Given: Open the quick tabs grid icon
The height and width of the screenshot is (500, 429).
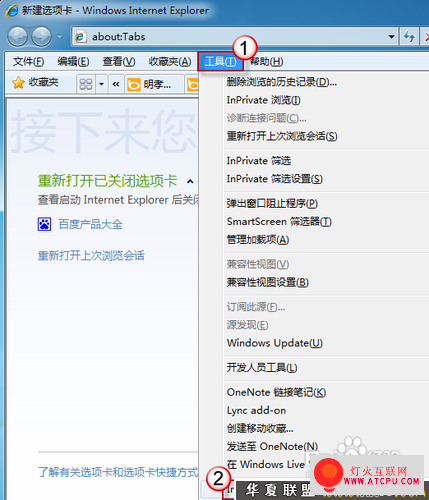Looking at the screenshot, I should point(86,84).
